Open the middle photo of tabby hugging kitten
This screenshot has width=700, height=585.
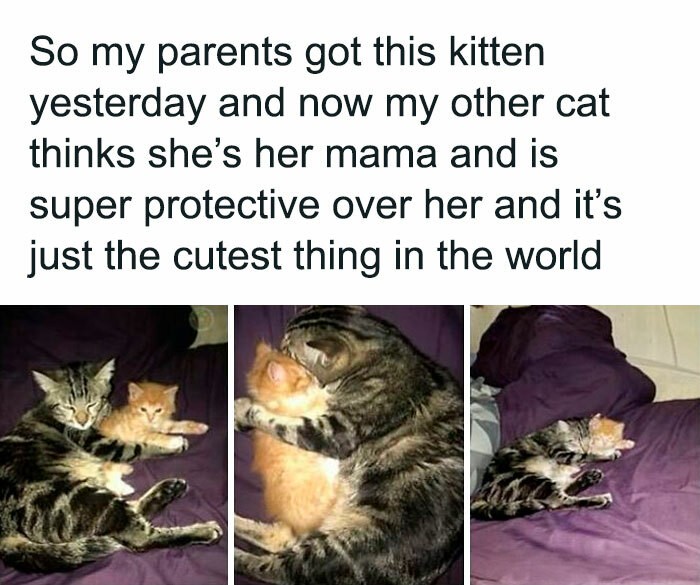tap(349, 445)
